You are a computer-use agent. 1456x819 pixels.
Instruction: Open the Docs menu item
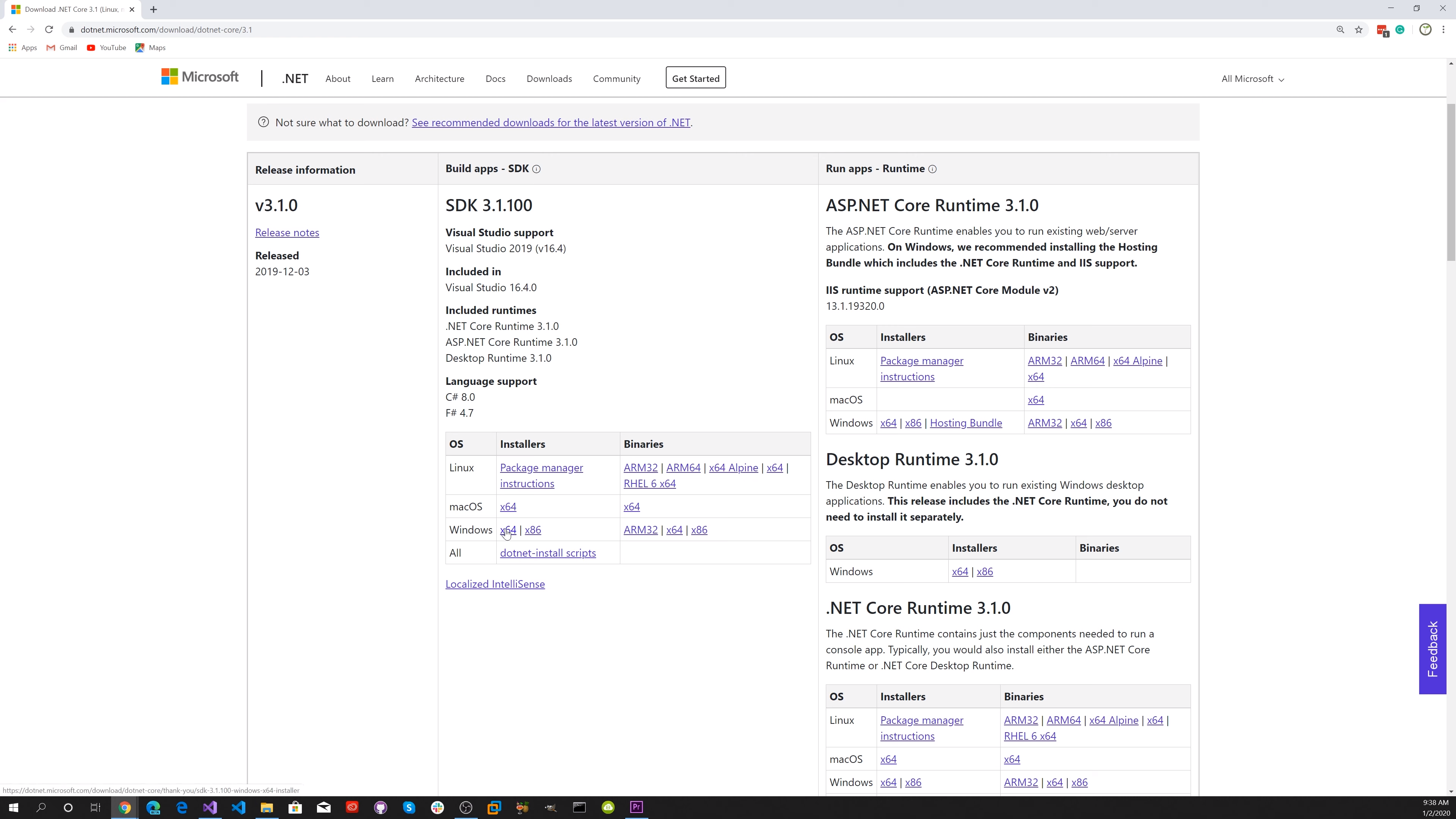[496, 78]
